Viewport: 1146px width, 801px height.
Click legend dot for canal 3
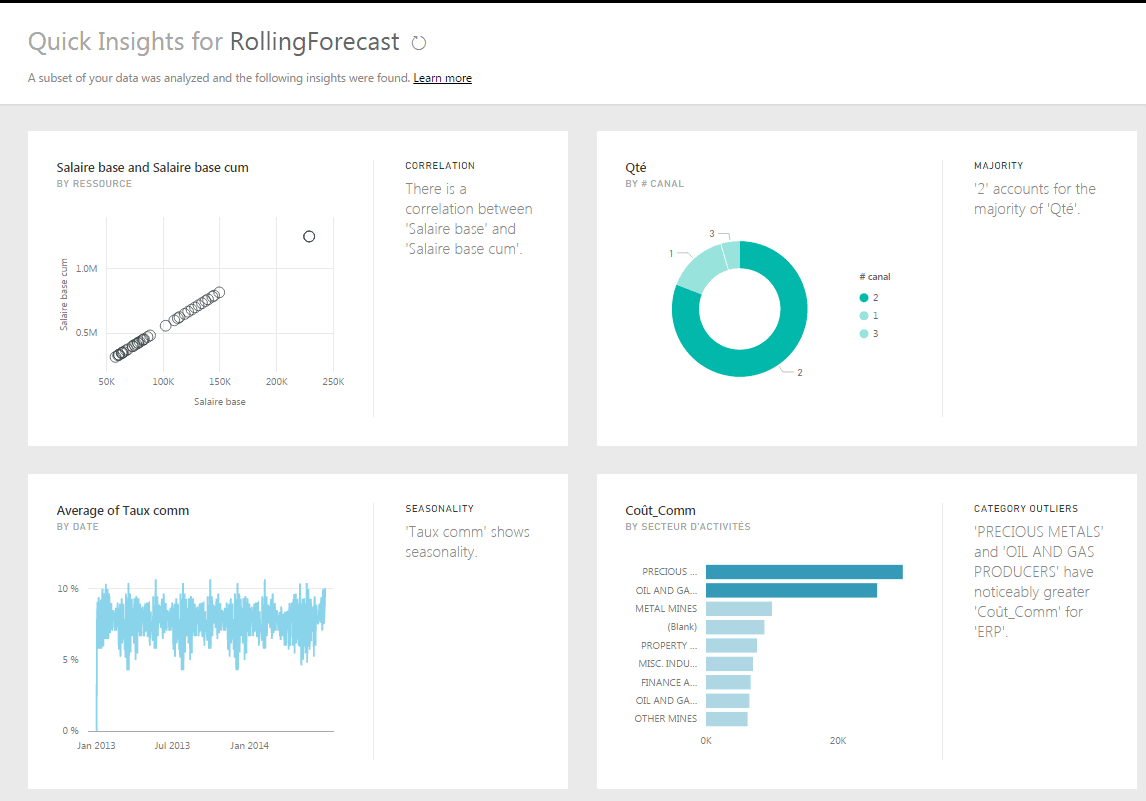863,334
